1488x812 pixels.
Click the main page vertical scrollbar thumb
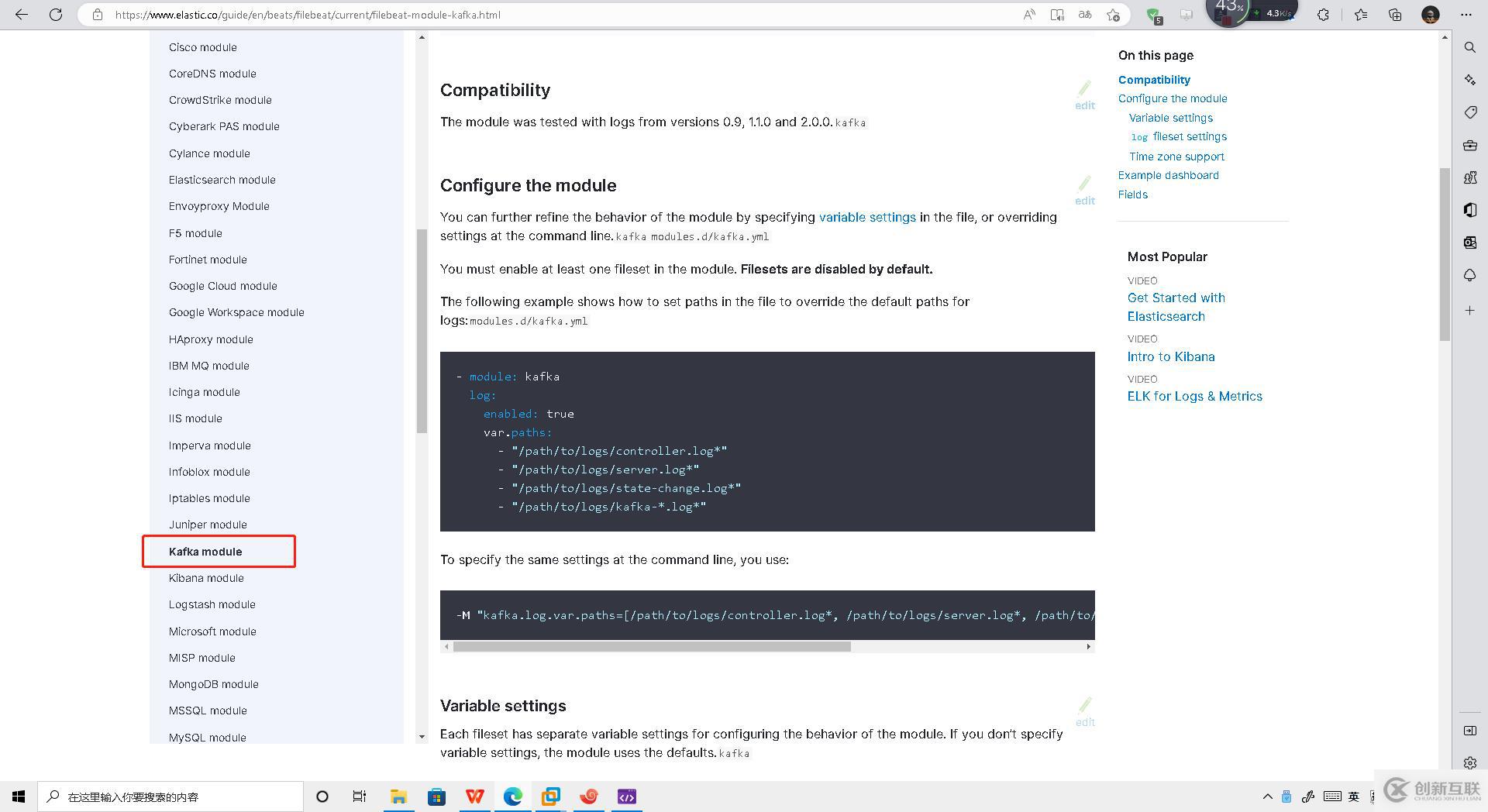pos(1445,254)
